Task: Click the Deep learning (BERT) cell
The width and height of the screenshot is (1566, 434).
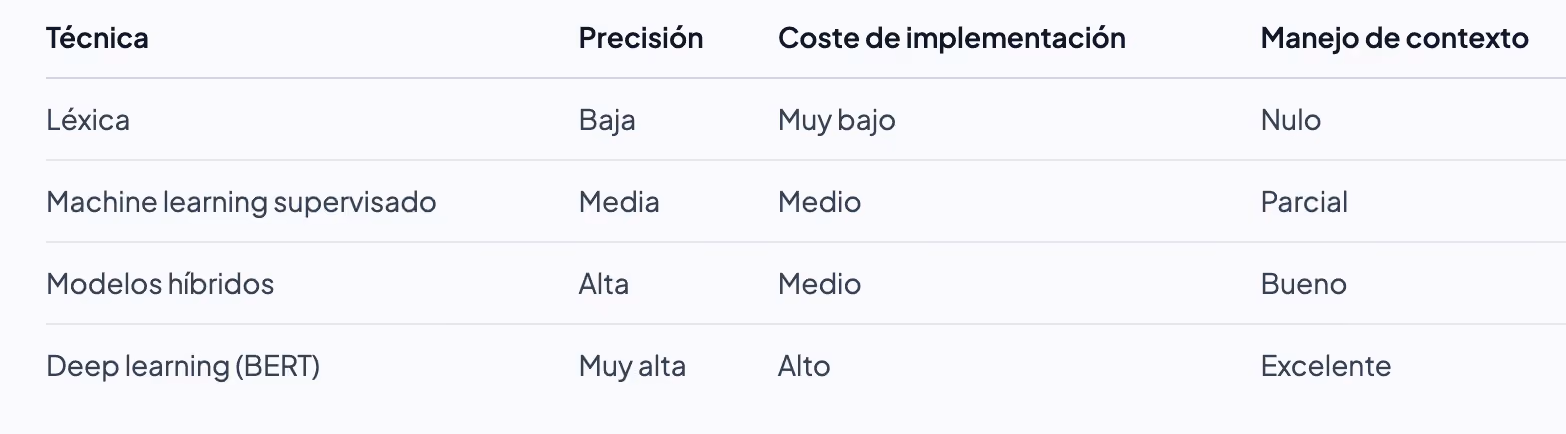Action: (183, 366)
